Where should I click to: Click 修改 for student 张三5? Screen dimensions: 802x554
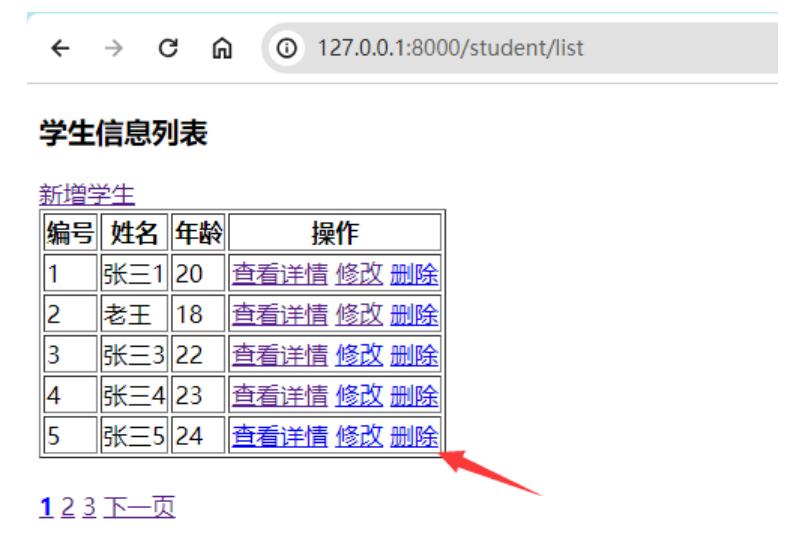tap(359, 437)
